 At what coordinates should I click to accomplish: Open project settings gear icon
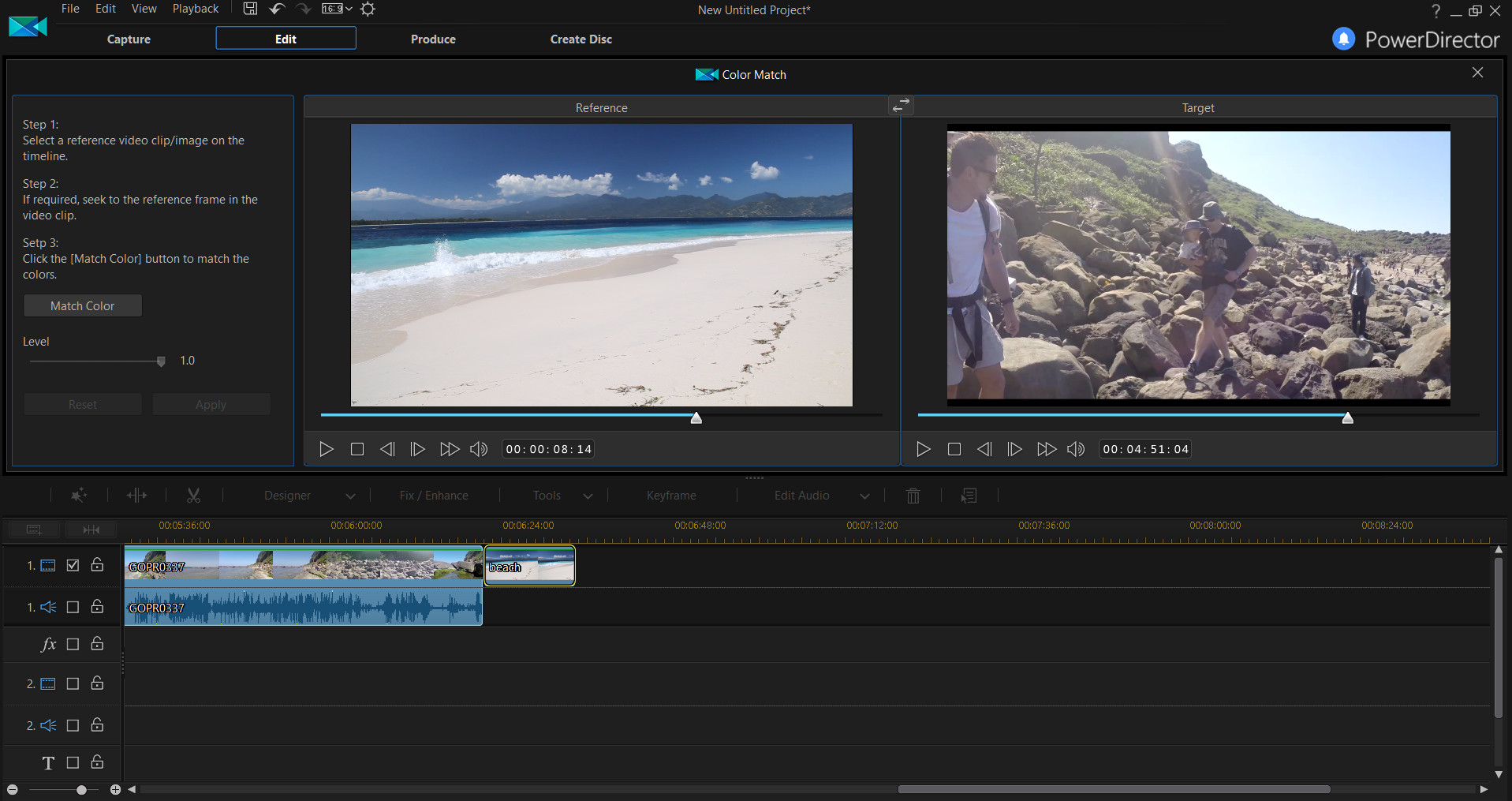tap(368, 9)
